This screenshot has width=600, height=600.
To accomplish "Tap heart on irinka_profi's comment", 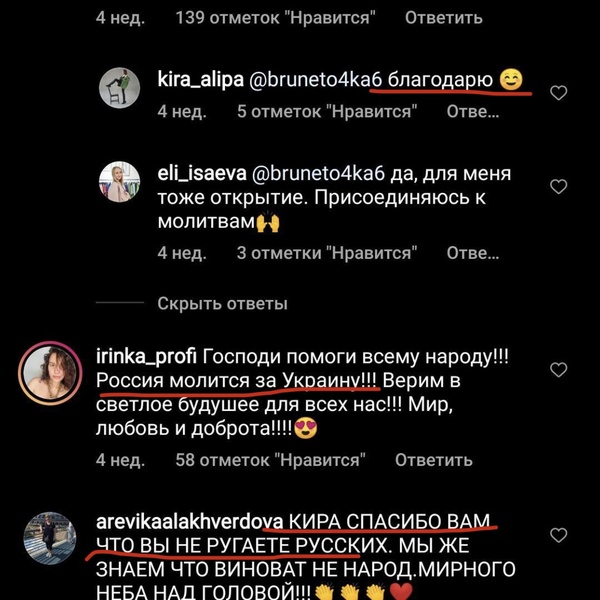I will [x=558, y=369].
